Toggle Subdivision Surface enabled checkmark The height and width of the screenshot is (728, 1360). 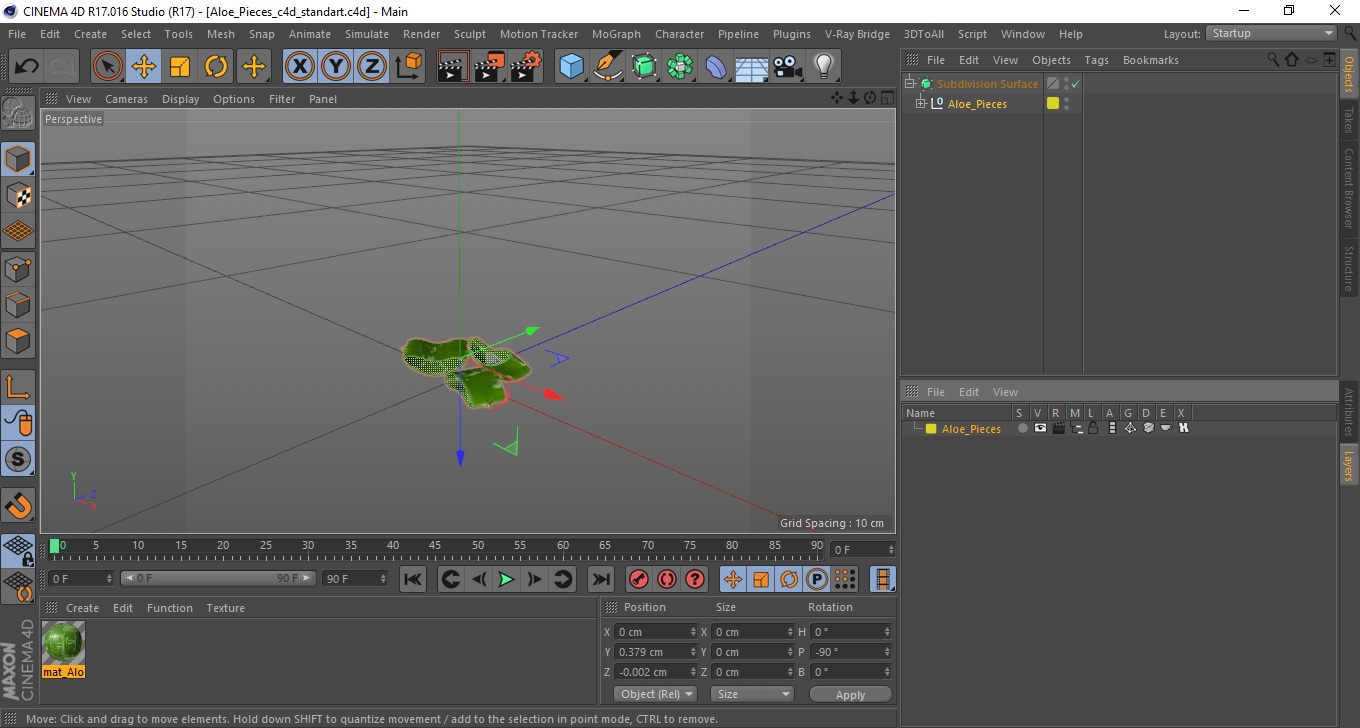point(1076,84)
